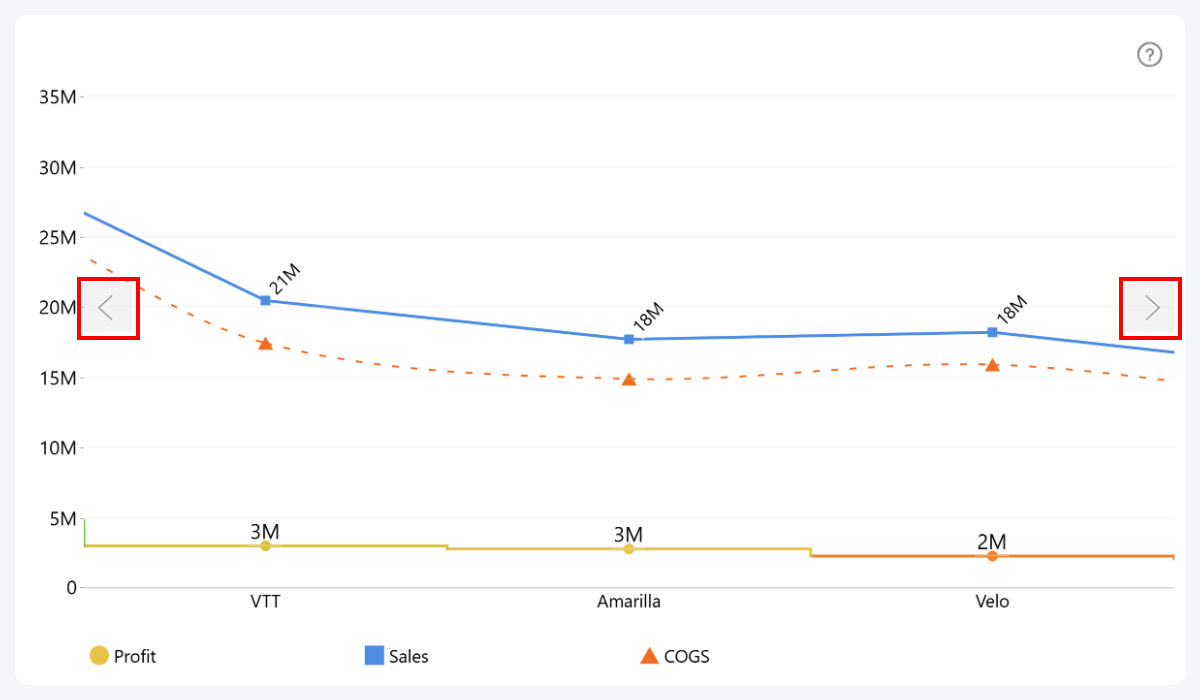Click the VTT category axis label
The image size is (1200, 700).
[265, 602]
